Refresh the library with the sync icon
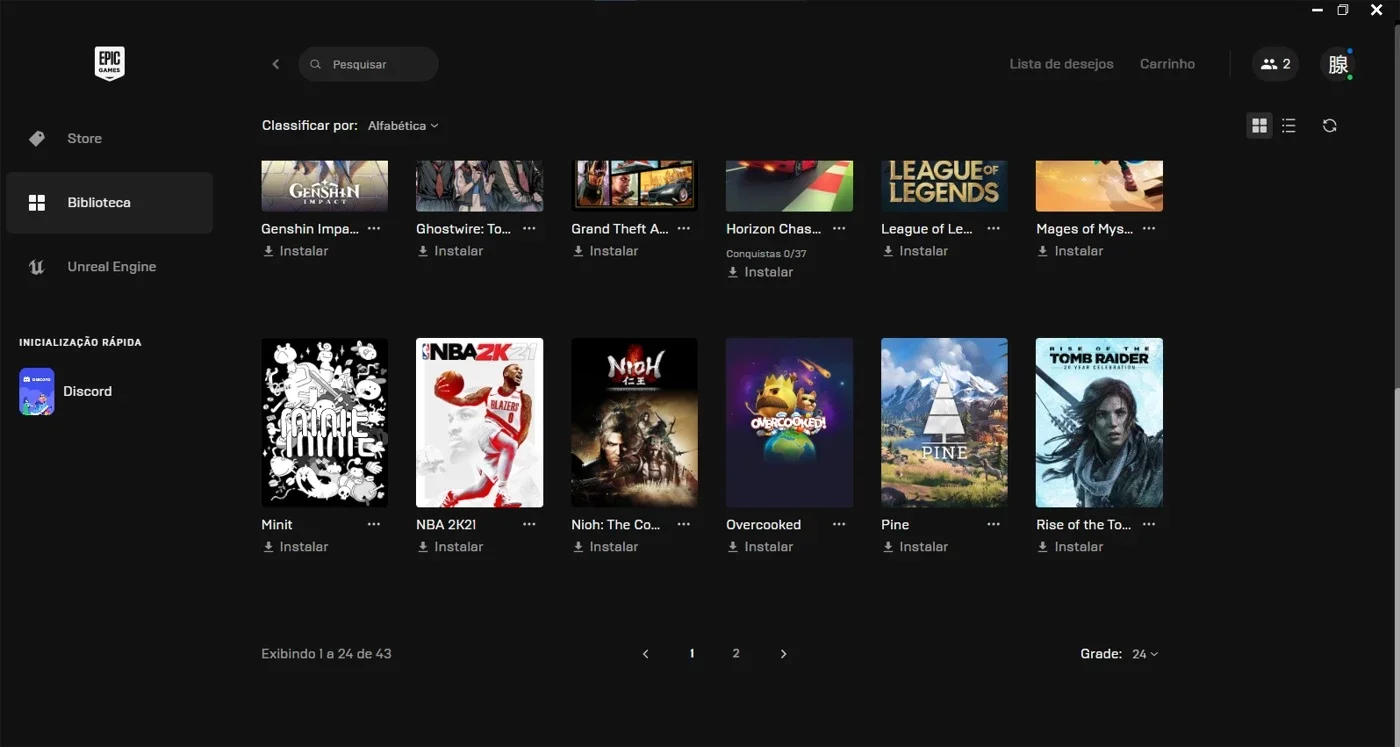Viewport: 1400px width, 747px height. (x=1329, y=126)
